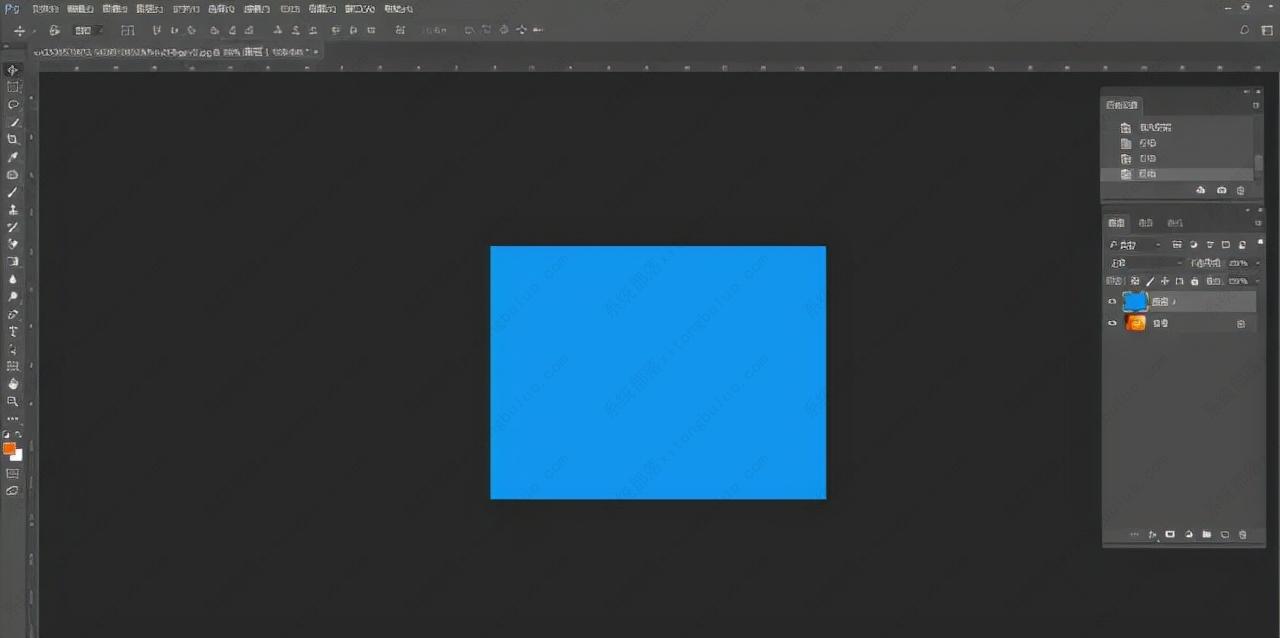Select the Lasso tool
The width and height of the screenshot is (1280, 638).
(x=13, y=104)
